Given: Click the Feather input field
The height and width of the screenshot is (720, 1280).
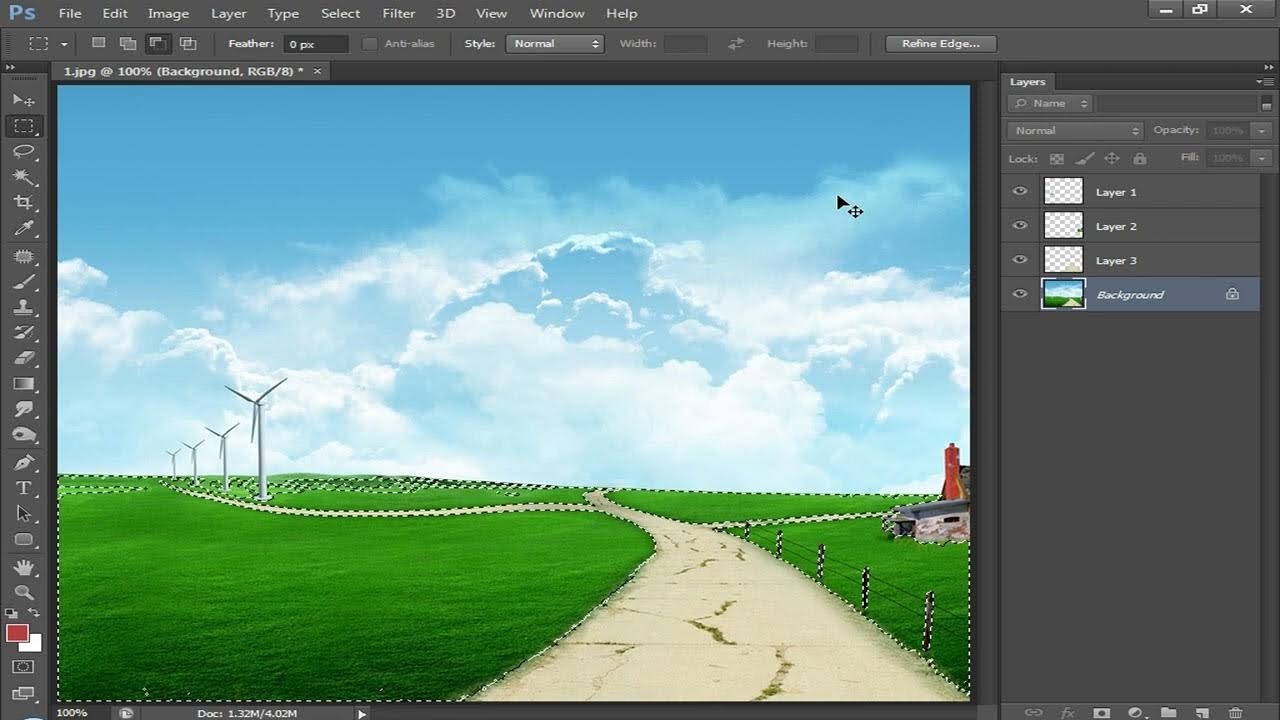Looking at the screenshot, I should pos(316,44).
